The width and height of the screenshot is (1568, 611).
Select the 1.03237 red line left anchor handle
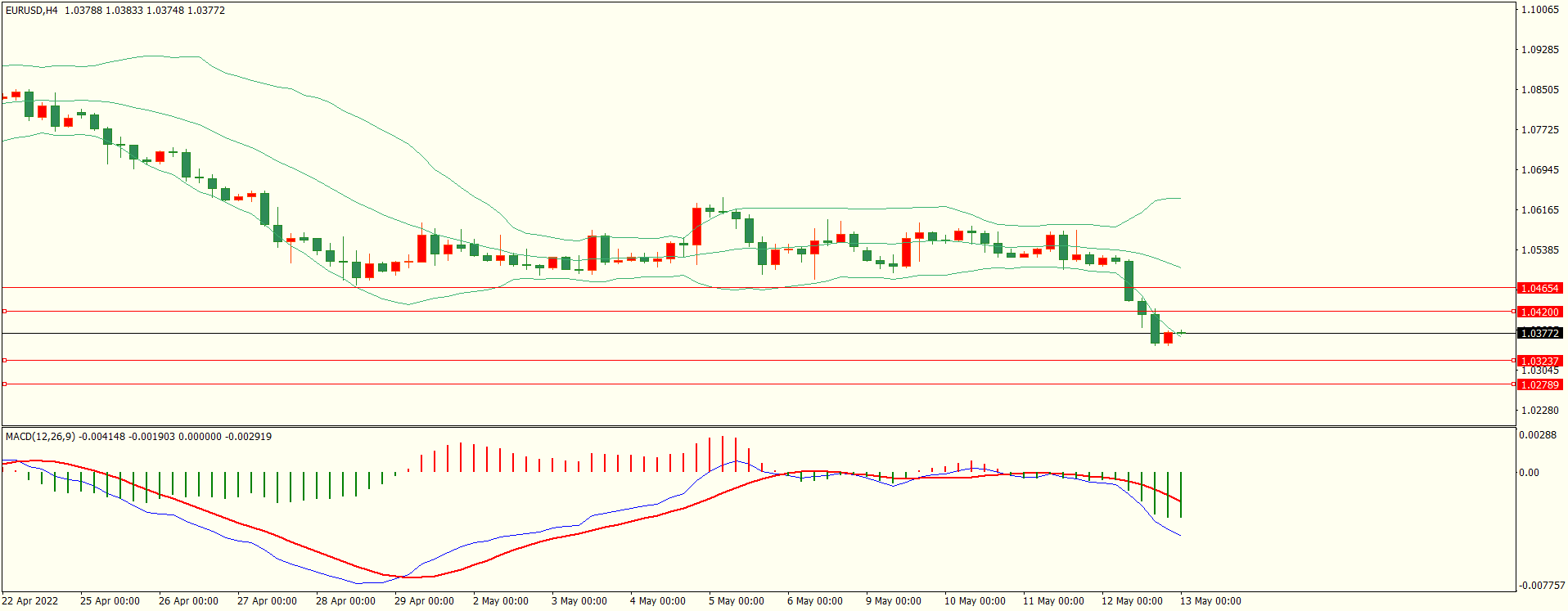coord(4,361)
